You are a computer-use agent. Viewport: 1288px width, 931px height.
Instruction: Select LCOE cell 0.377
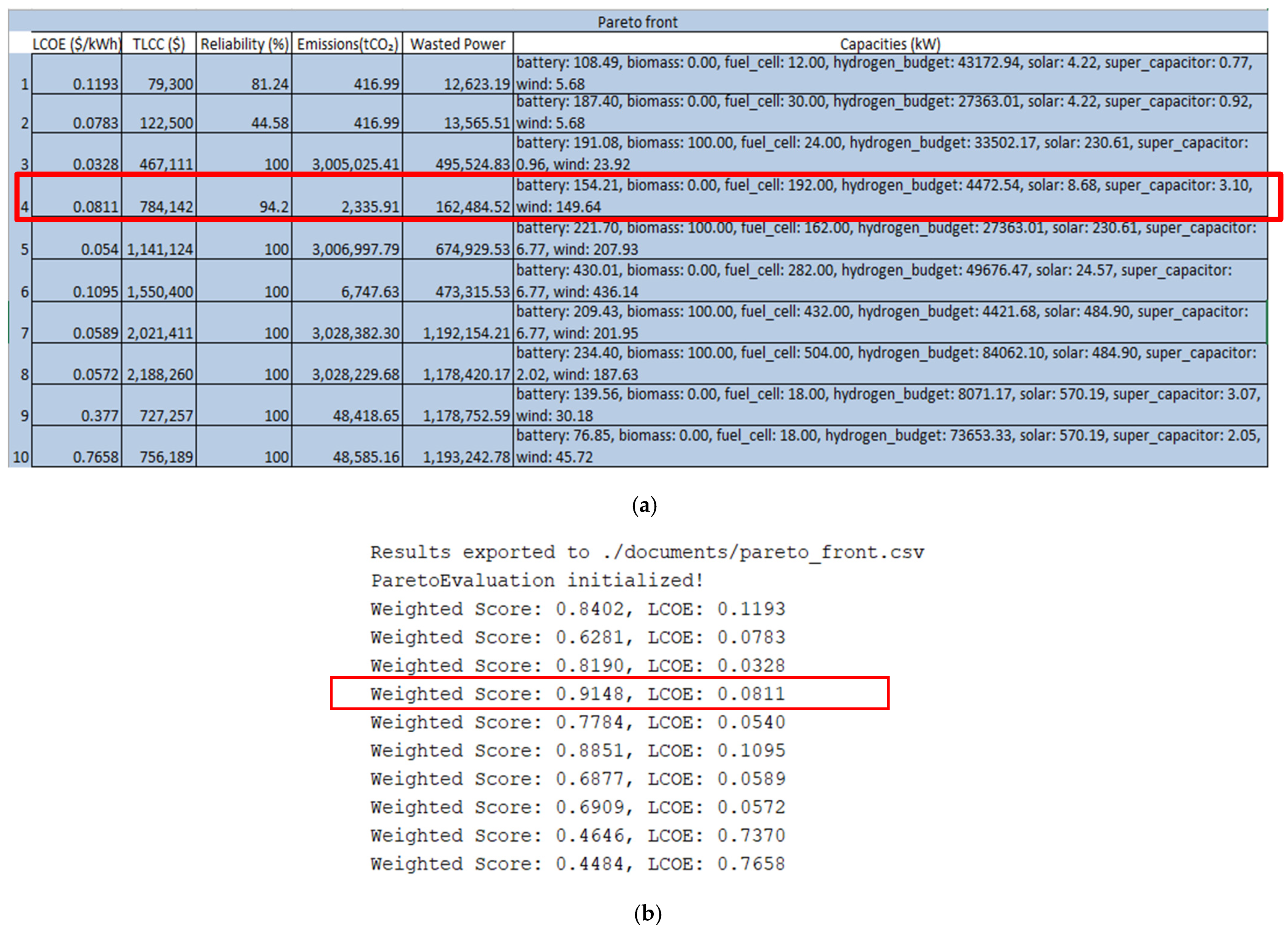(76, 405)
